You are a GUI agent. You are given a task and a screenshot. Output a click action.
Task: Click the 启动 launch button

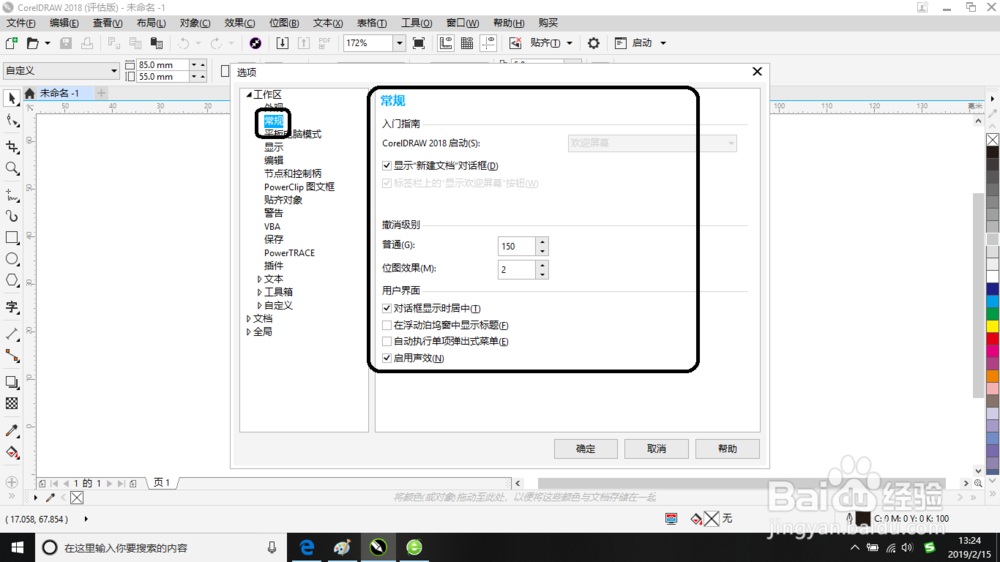(x=640, y=43)
